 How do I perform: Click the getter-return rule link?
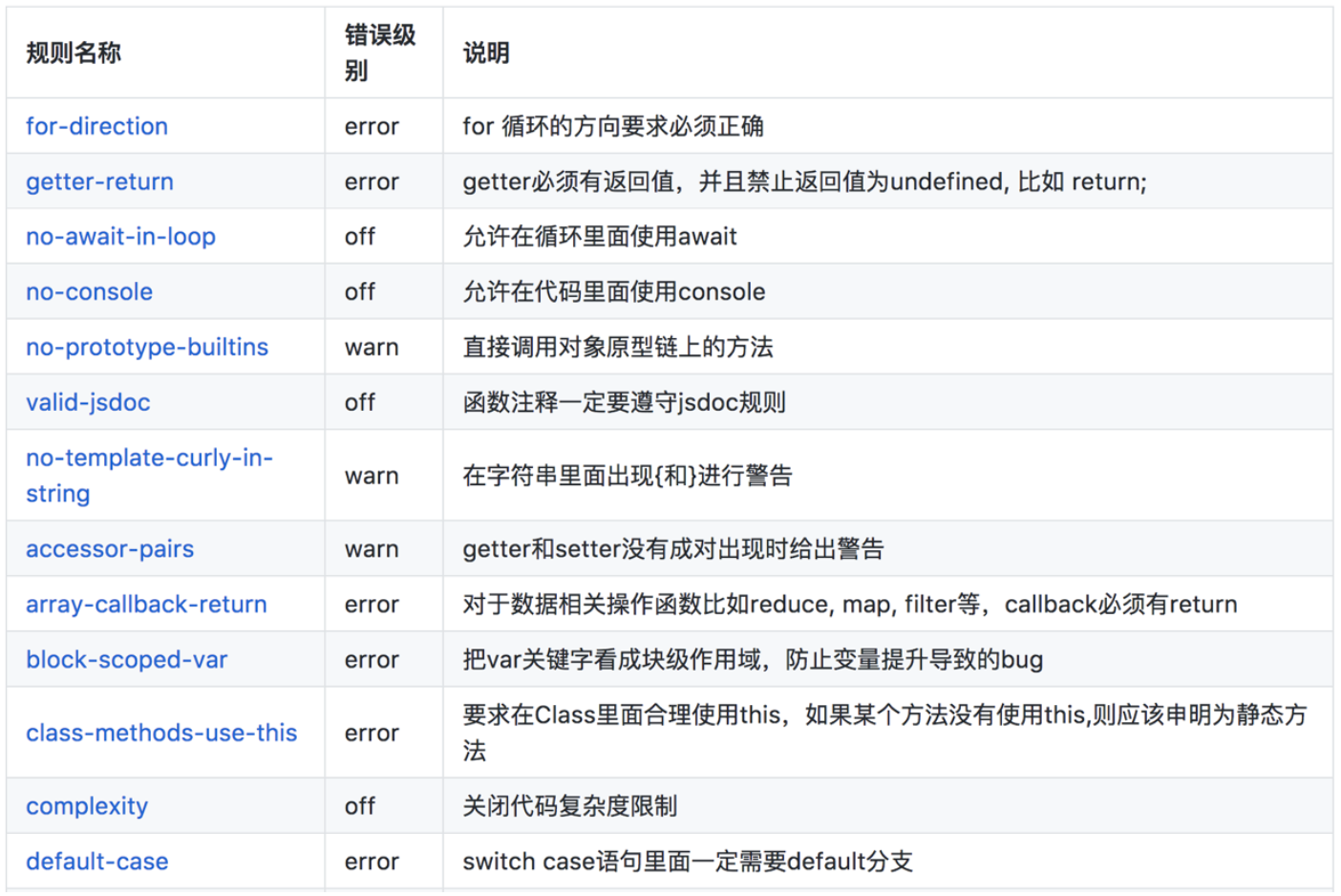(x=99, y=181)
